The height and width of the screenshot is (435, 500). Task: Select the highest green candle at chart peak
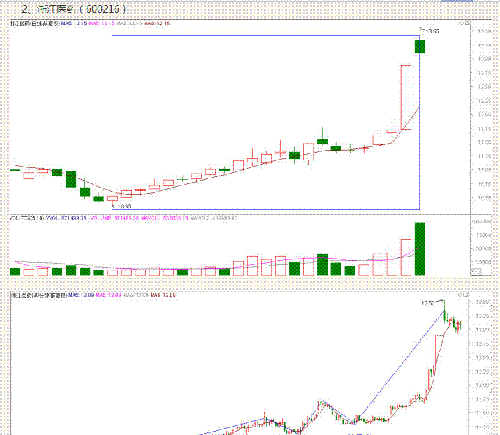point(420,46)
